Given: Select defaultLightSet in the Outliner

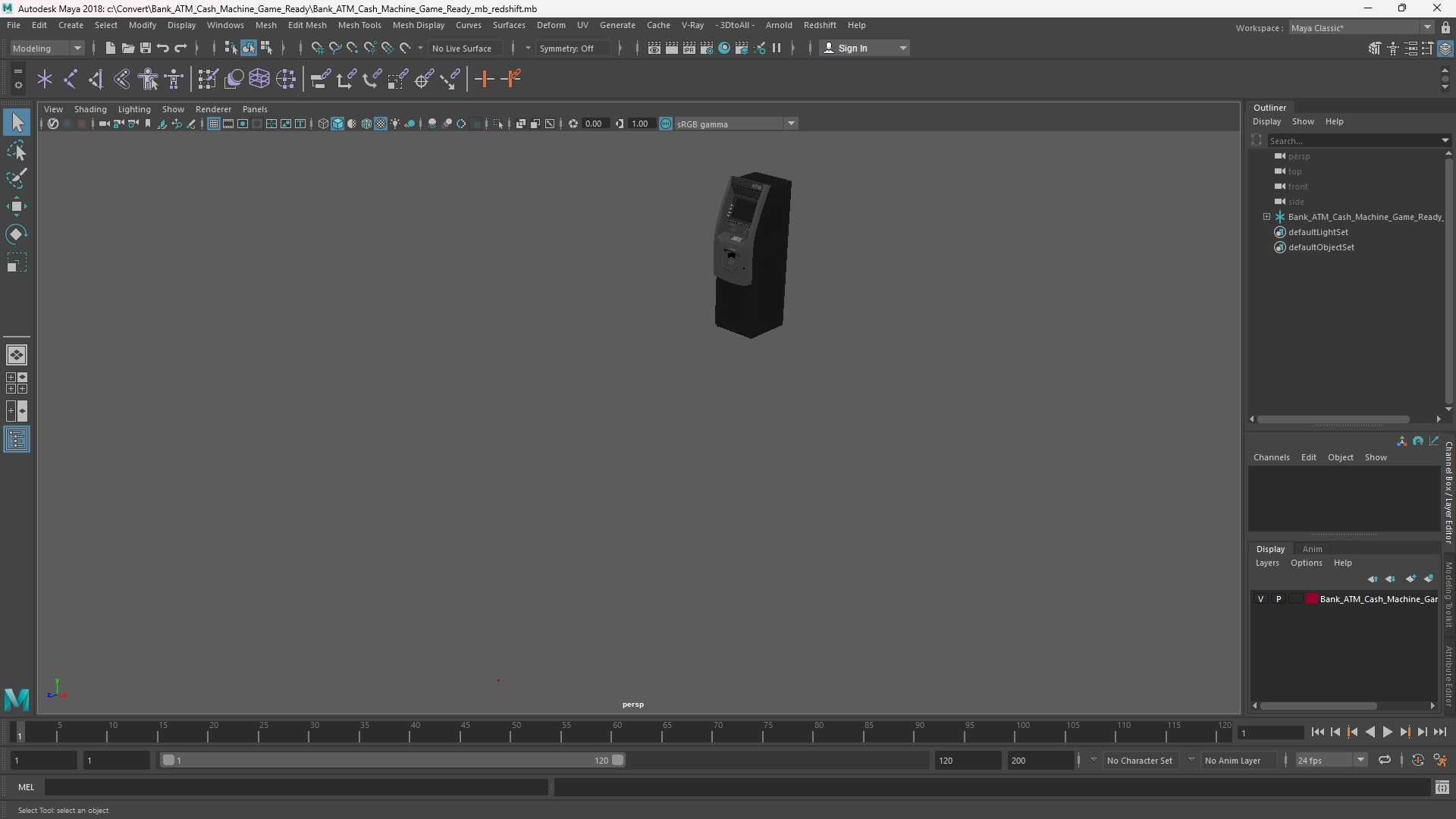Looking at the screenshot, I should click(1318, 232).
